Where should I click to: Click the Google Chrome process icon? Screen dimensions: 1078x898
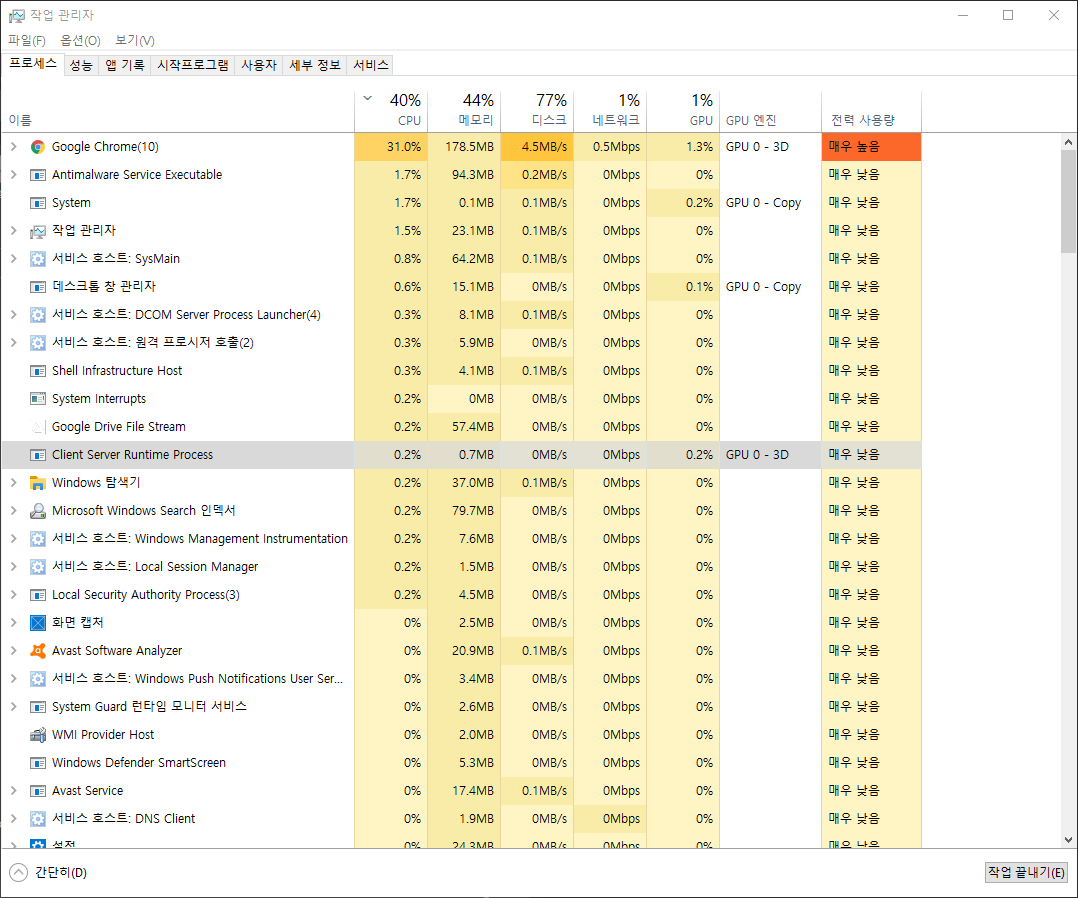pyautogui.click(x=37, y=146)
